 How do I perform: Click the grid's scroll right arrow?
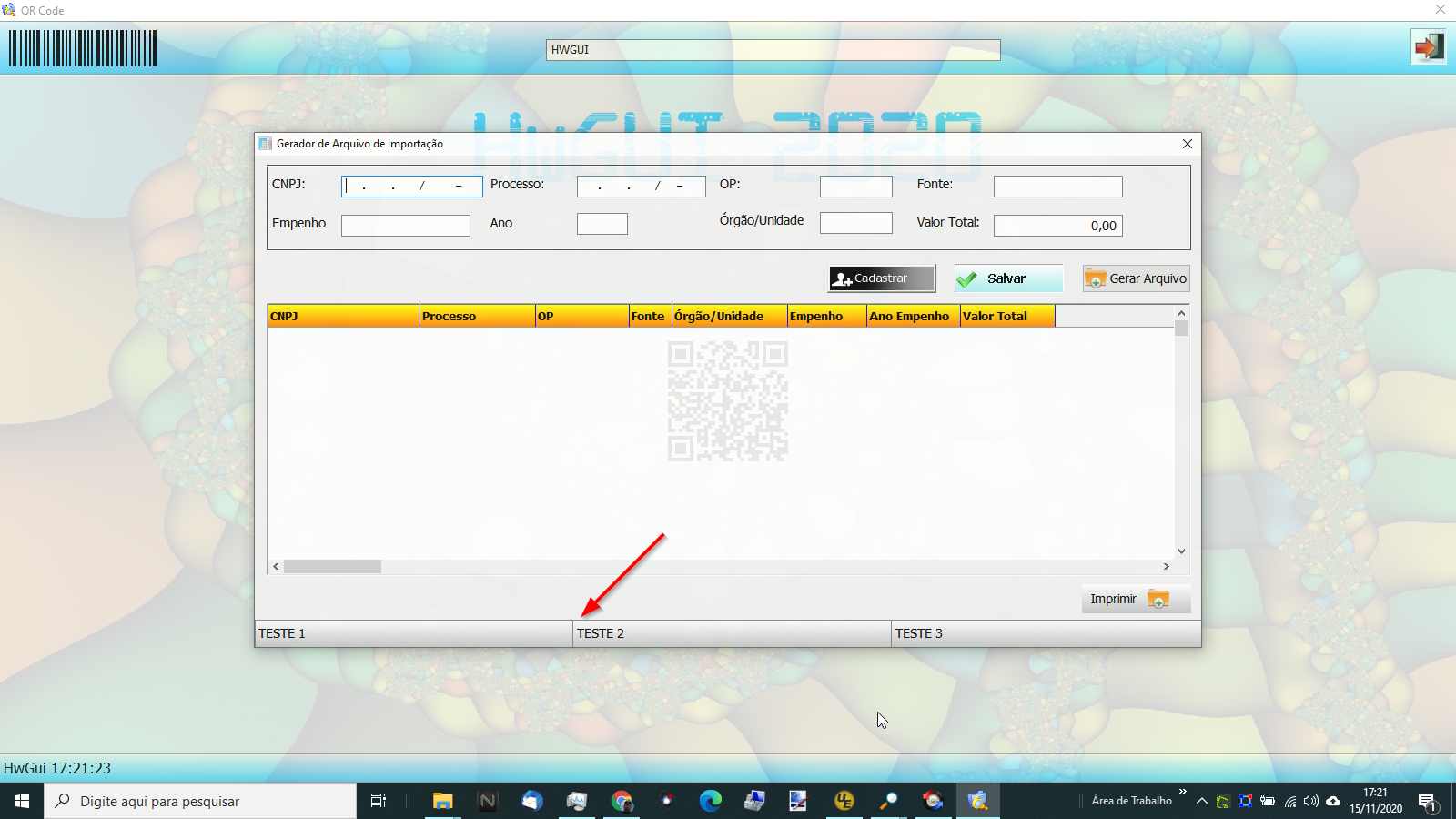point(1167,566)
